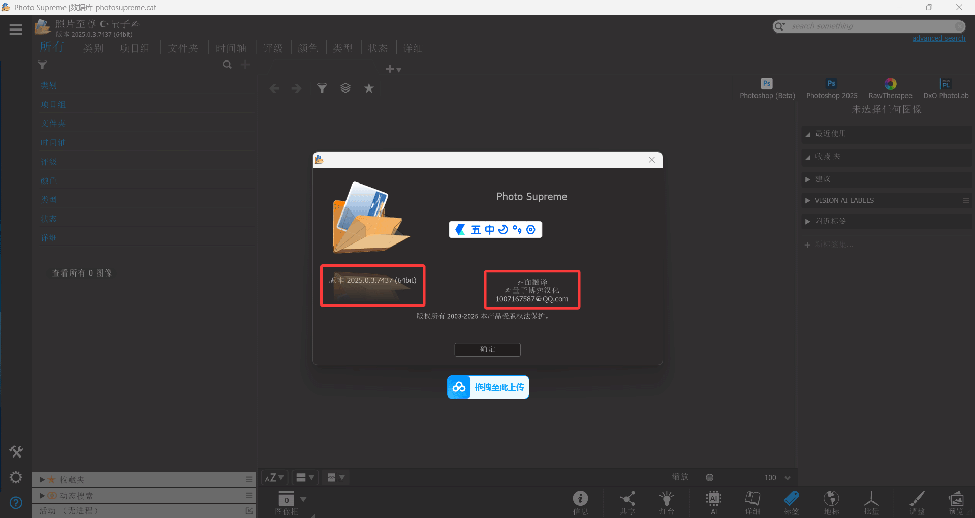Open image in Photoshop (Beta)
Screen dimensions: 975x518
click(x=767, y=88)
